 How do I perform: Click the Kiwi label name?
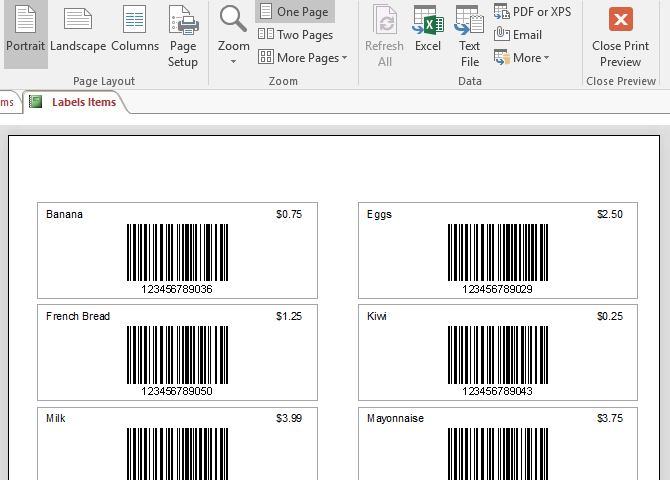point(377,316)
